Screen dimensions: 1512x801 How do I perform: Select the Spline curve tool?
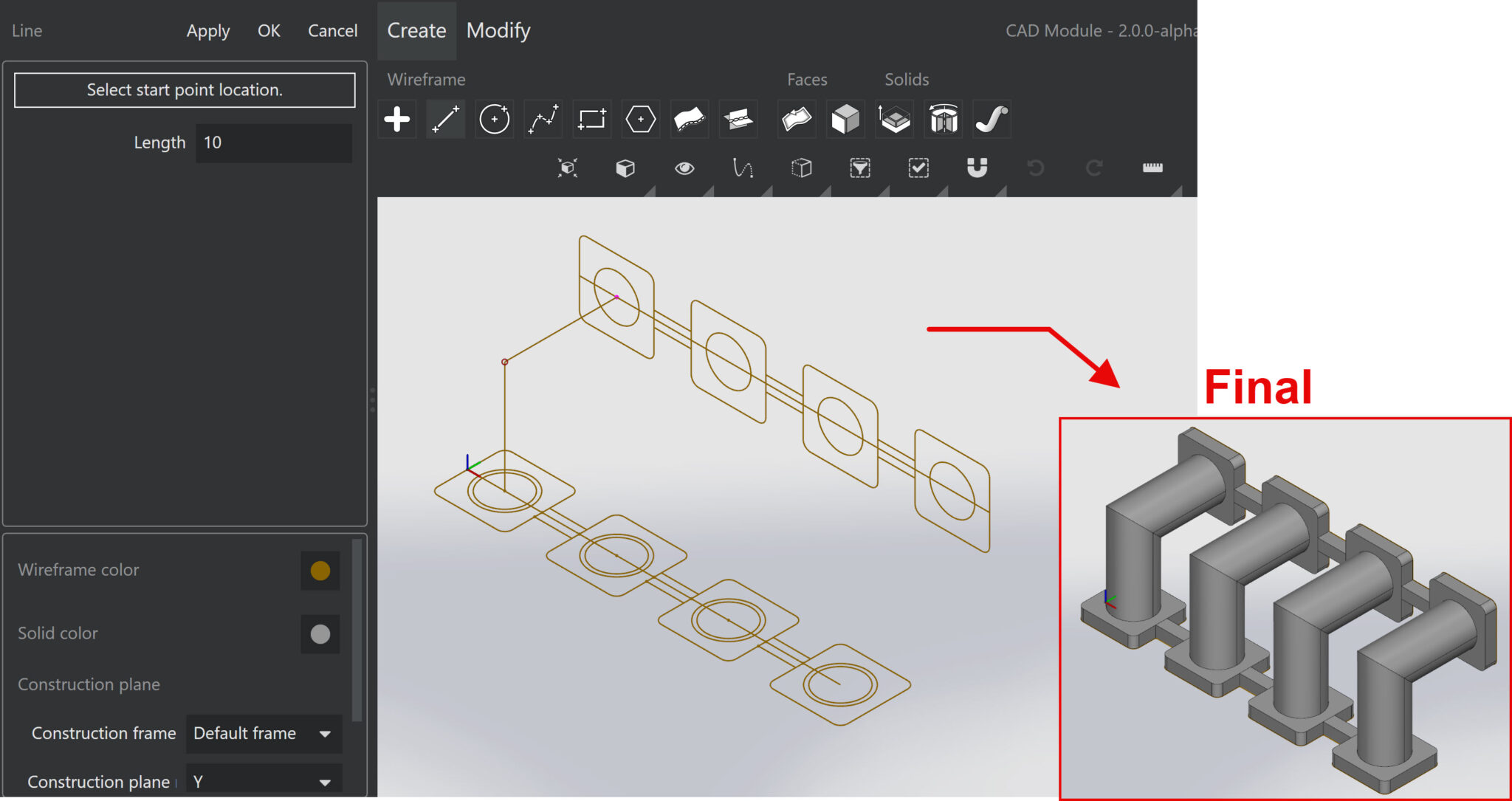point(543,119)
